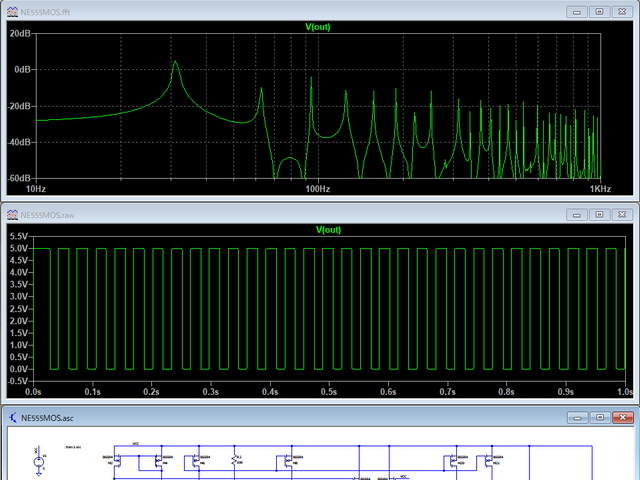Click the 100Hz frequency axis label
The image size is (640, 480).
318,189
